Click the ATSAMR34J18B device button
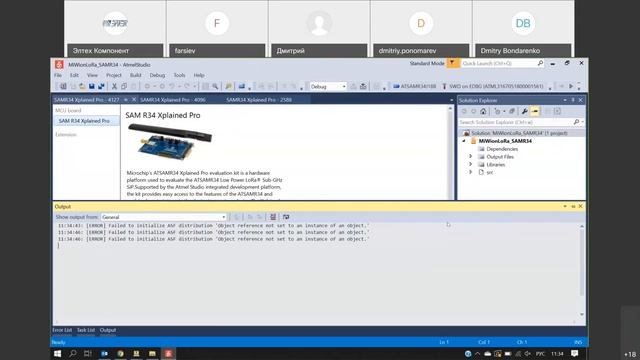This screenshot has width=640, height=360. click(x=415, y=86)
